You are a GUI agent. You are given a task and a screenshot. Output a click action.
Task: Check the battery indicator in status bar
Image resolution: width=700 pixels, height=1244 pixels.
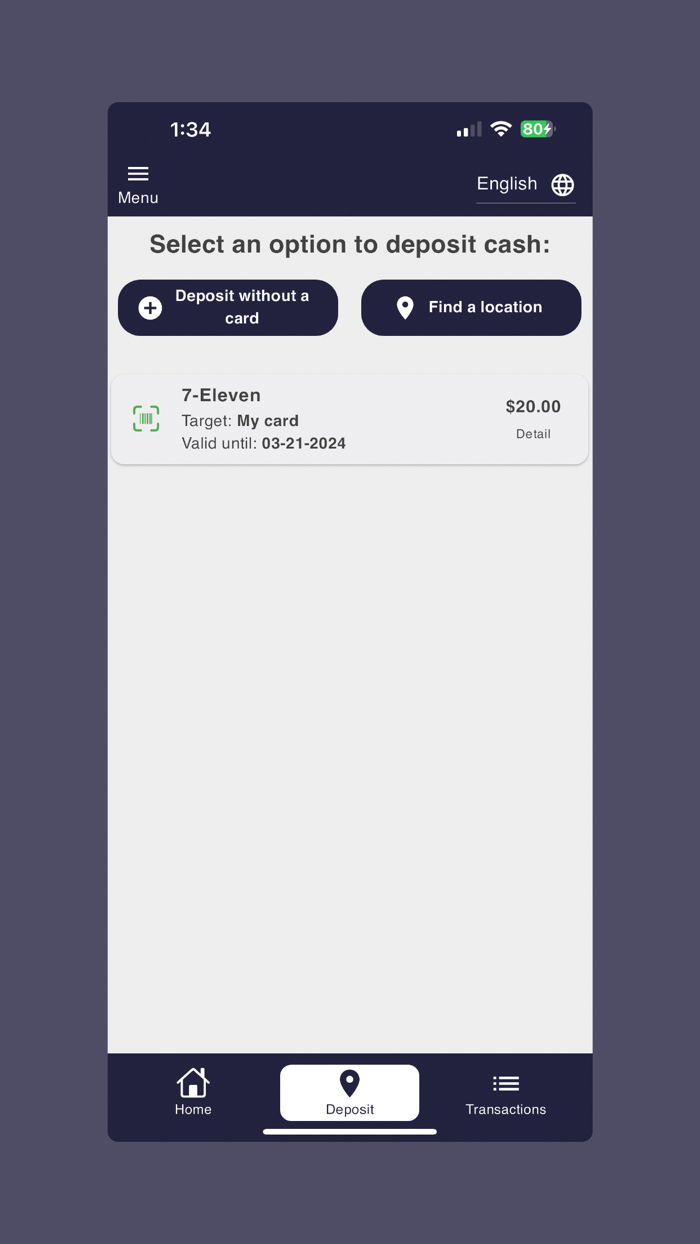click(537, 129)
